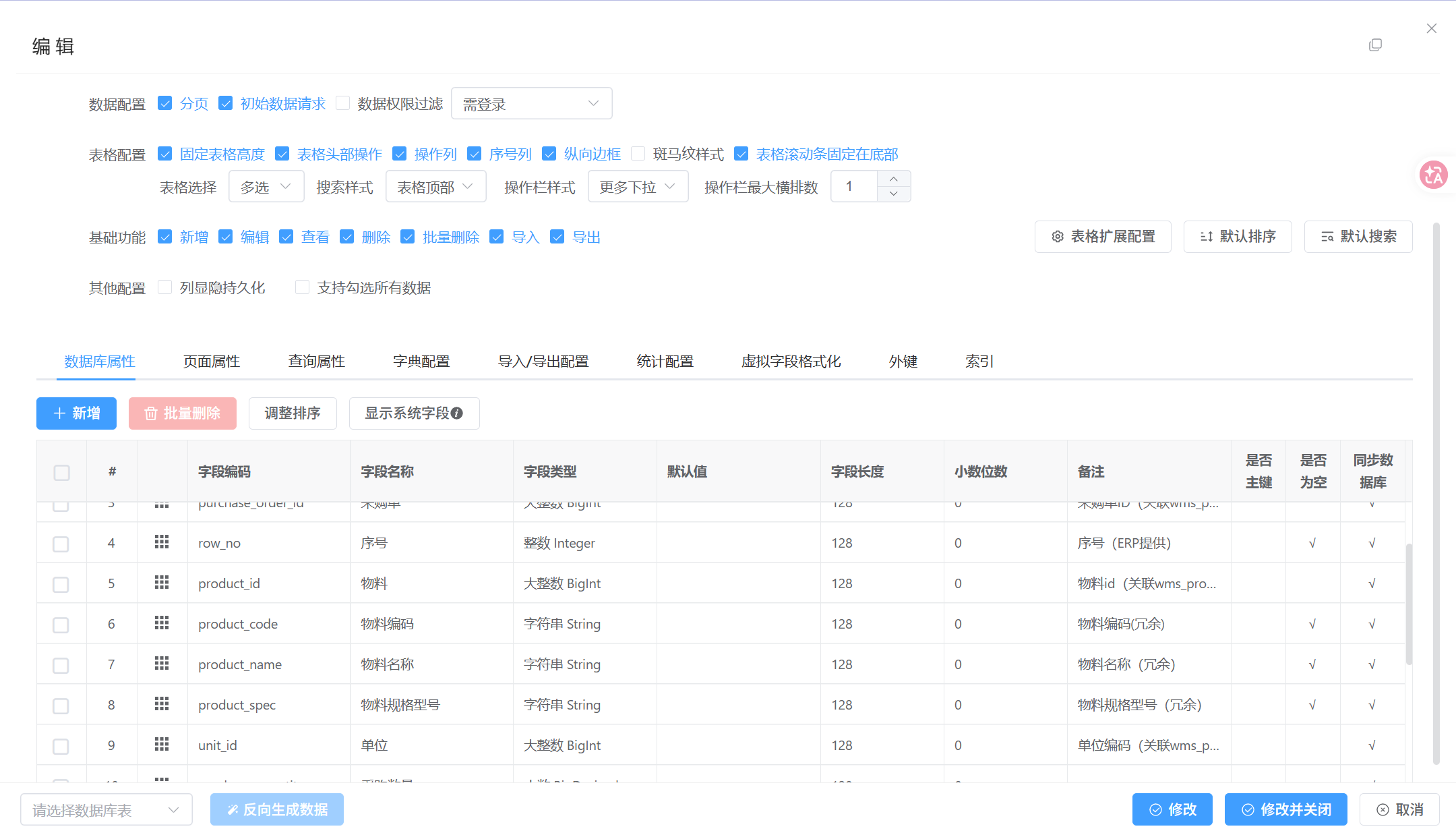Uncheck the 分页 checkbox
1456x835 pixels.
[165, 103]
